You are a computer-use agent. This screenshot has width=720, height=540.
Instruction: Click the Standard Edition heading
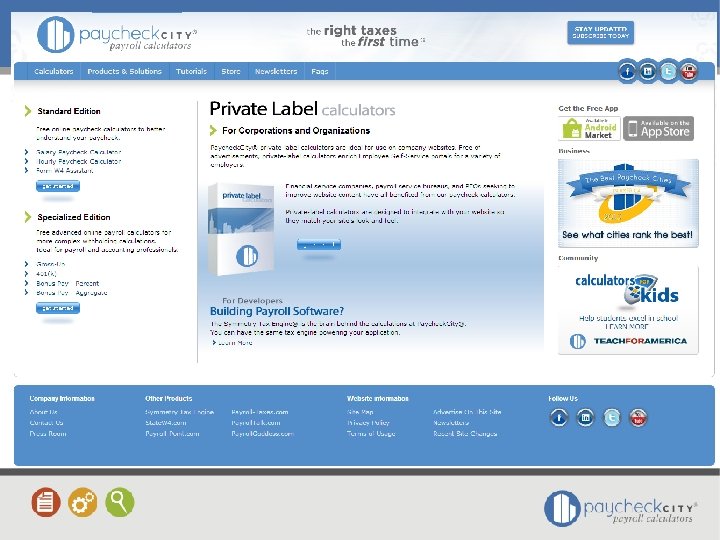click(69, 111)
